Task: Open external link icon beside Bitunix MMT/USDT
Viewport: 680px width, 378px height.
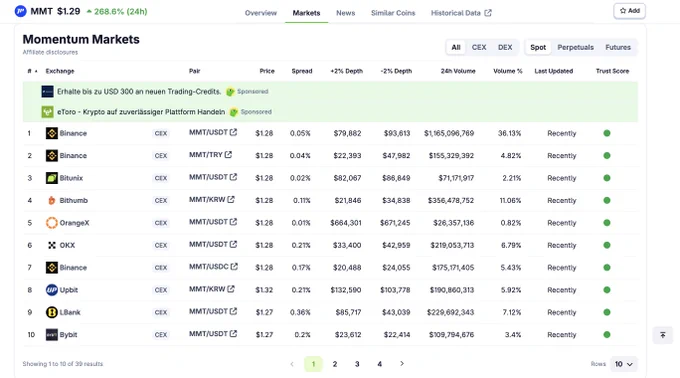Action: 233,177
